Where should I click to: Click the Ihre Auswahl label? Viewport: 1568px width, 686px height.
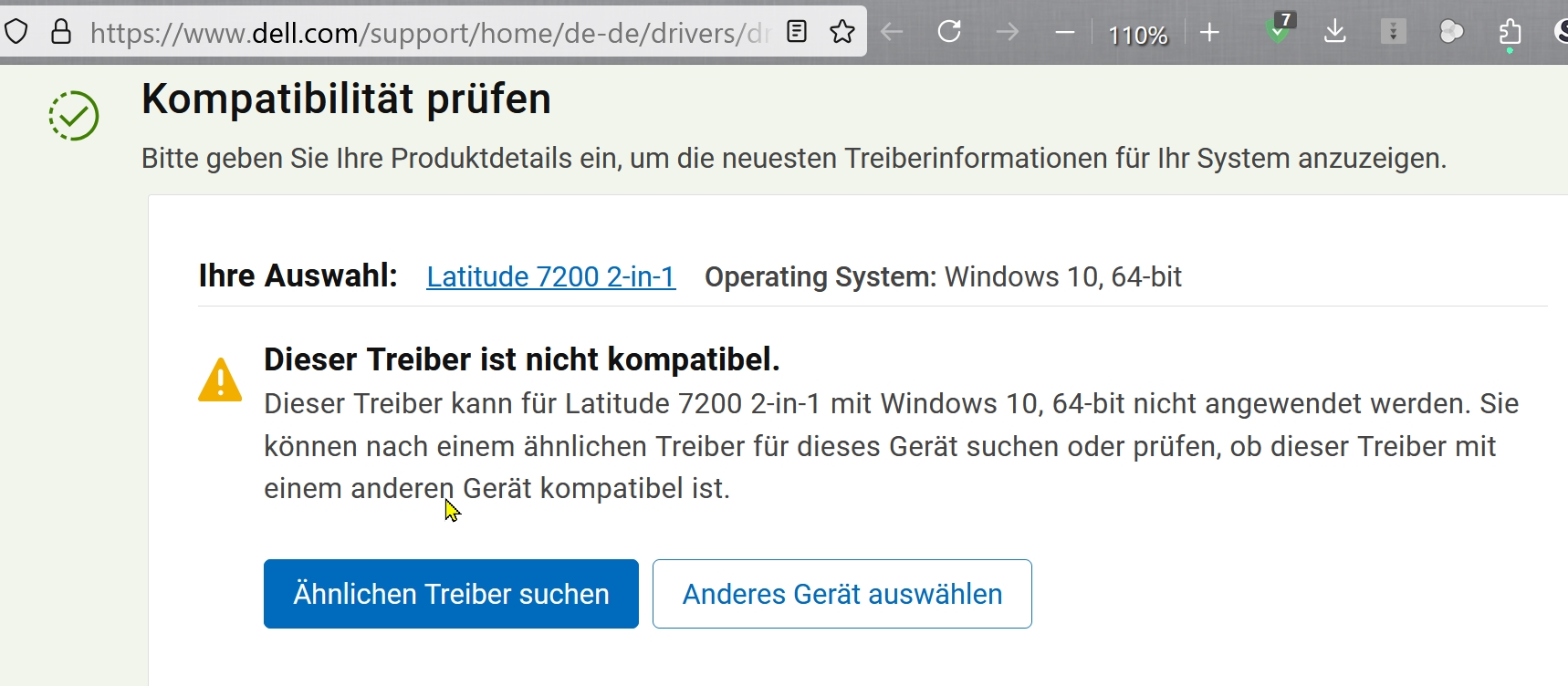click(x=298, y=275)
